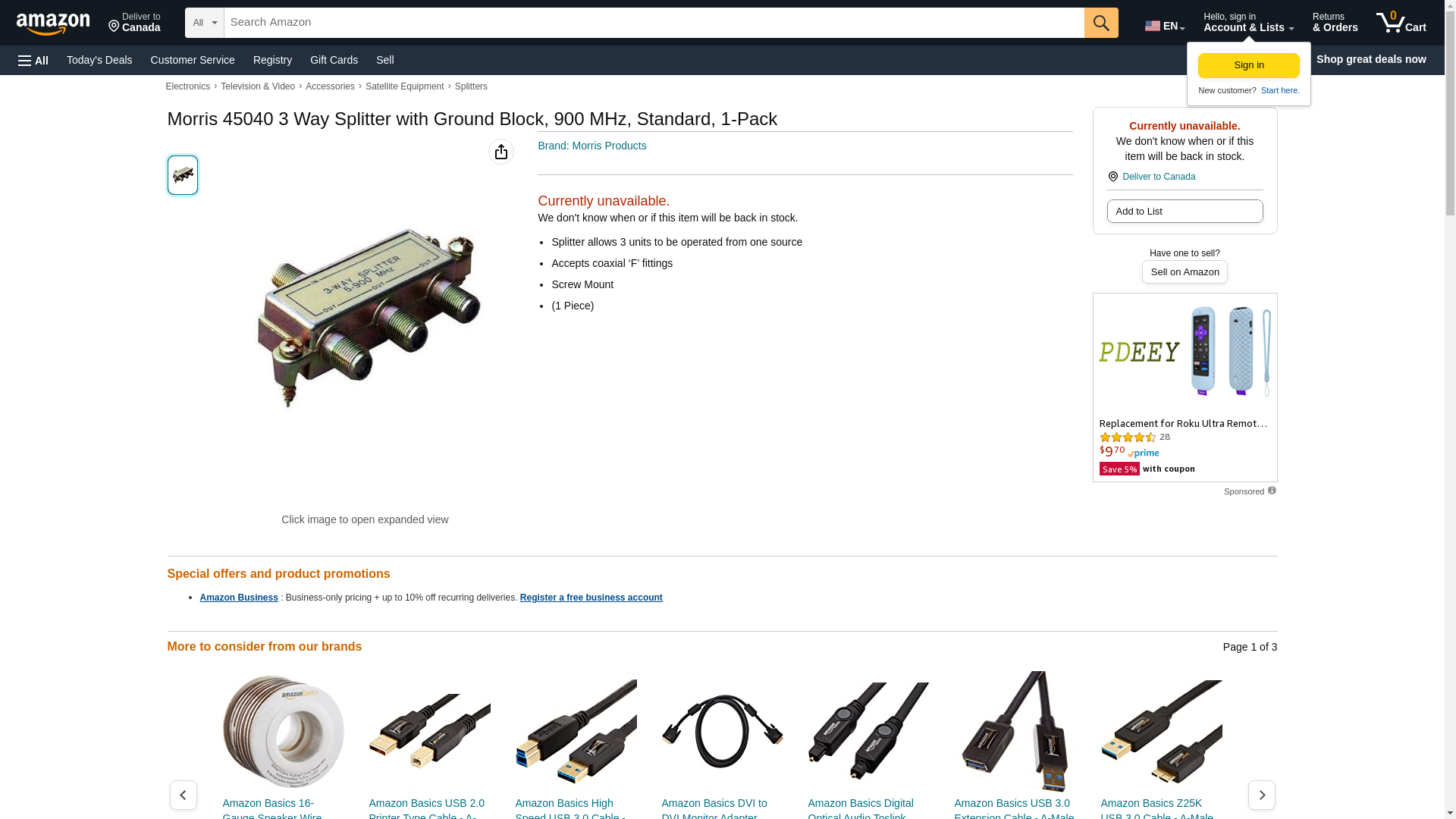Click the Deliver to Canada location icon
This screenshot has height=819, width=1456.
(1112, 177)
